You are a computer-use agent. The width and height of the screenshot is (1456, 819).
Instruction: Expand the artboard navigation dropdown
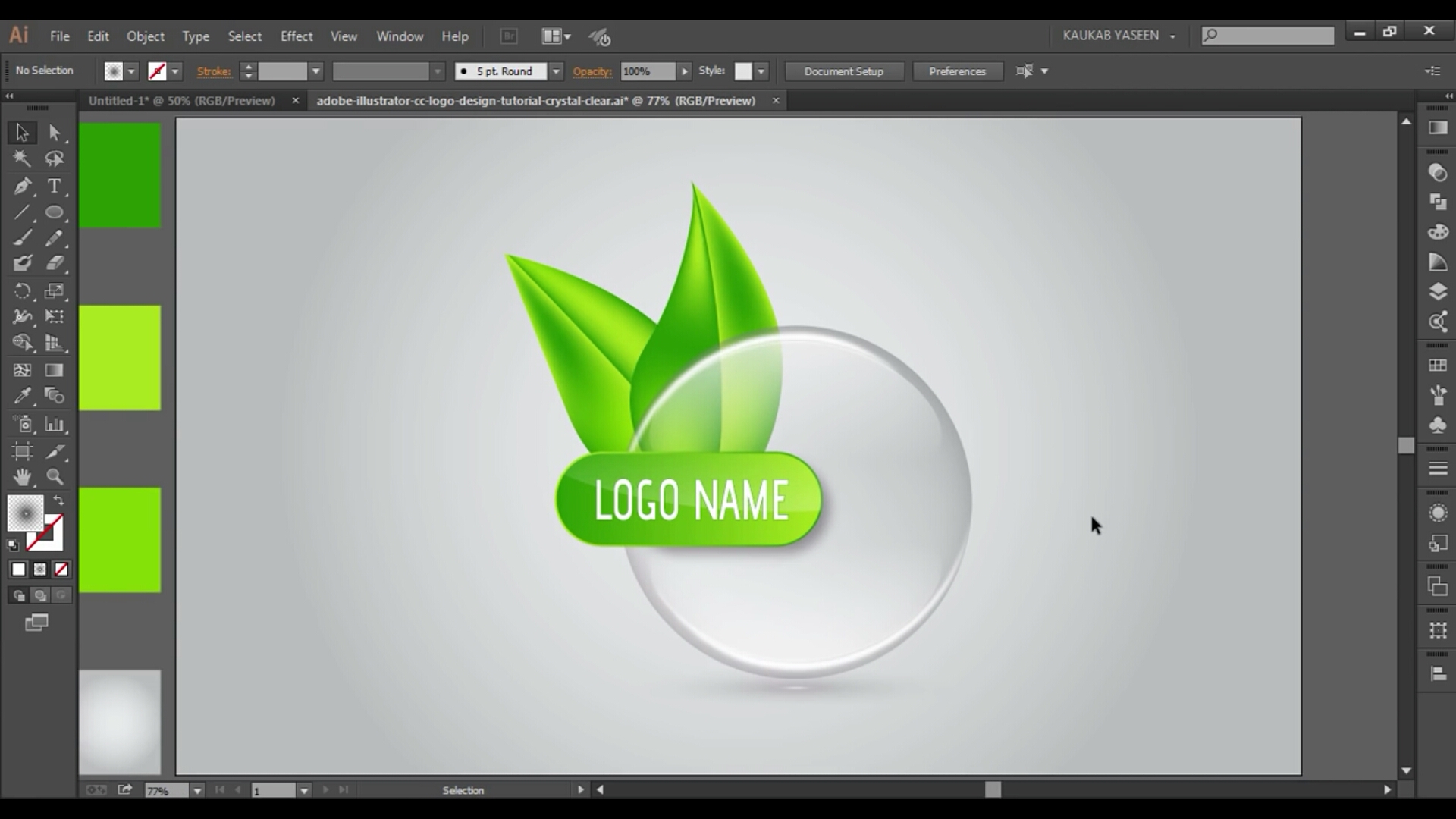tap(304, 790)
